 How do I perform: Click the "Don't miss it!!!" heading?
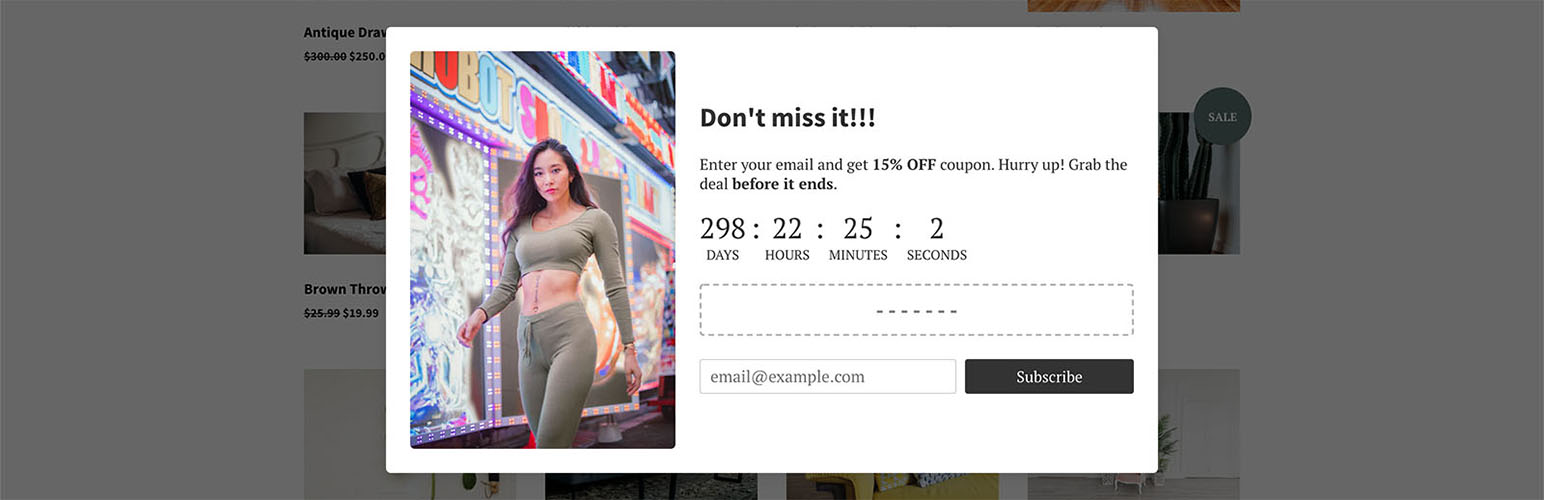(x=788, y=117)
